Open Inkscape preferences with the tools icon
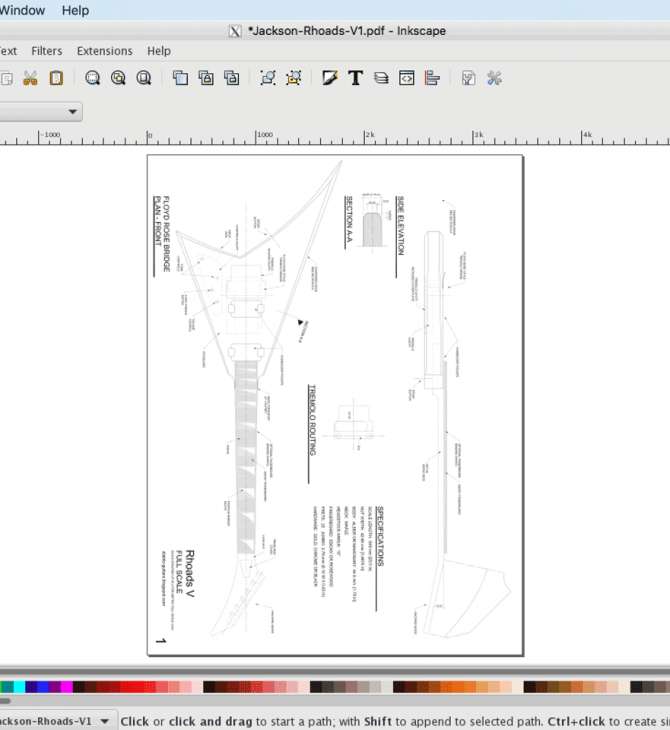670x730 pixels. [494, 78]
